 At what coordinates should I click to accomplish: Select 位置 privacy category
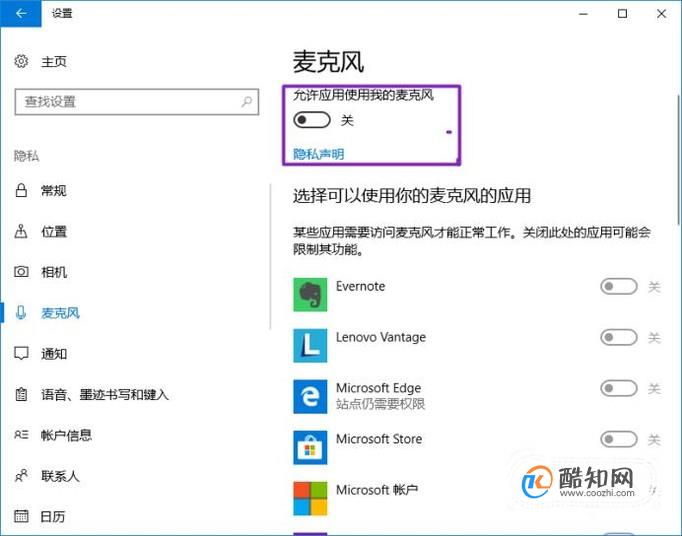tap(54, 231)
